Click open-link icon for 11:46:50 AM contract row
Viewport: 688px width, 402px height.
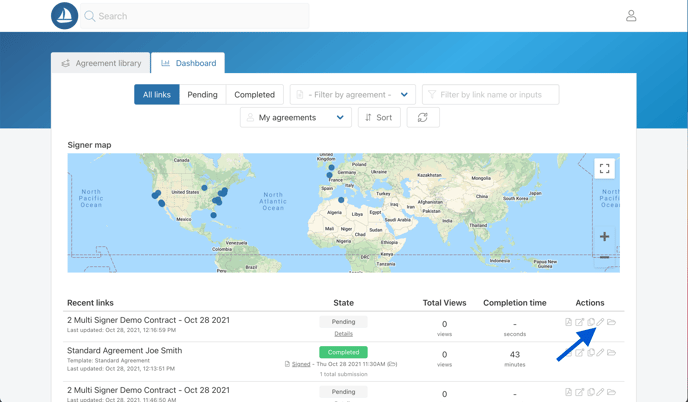pyautogui.click(x=580, y=392)
